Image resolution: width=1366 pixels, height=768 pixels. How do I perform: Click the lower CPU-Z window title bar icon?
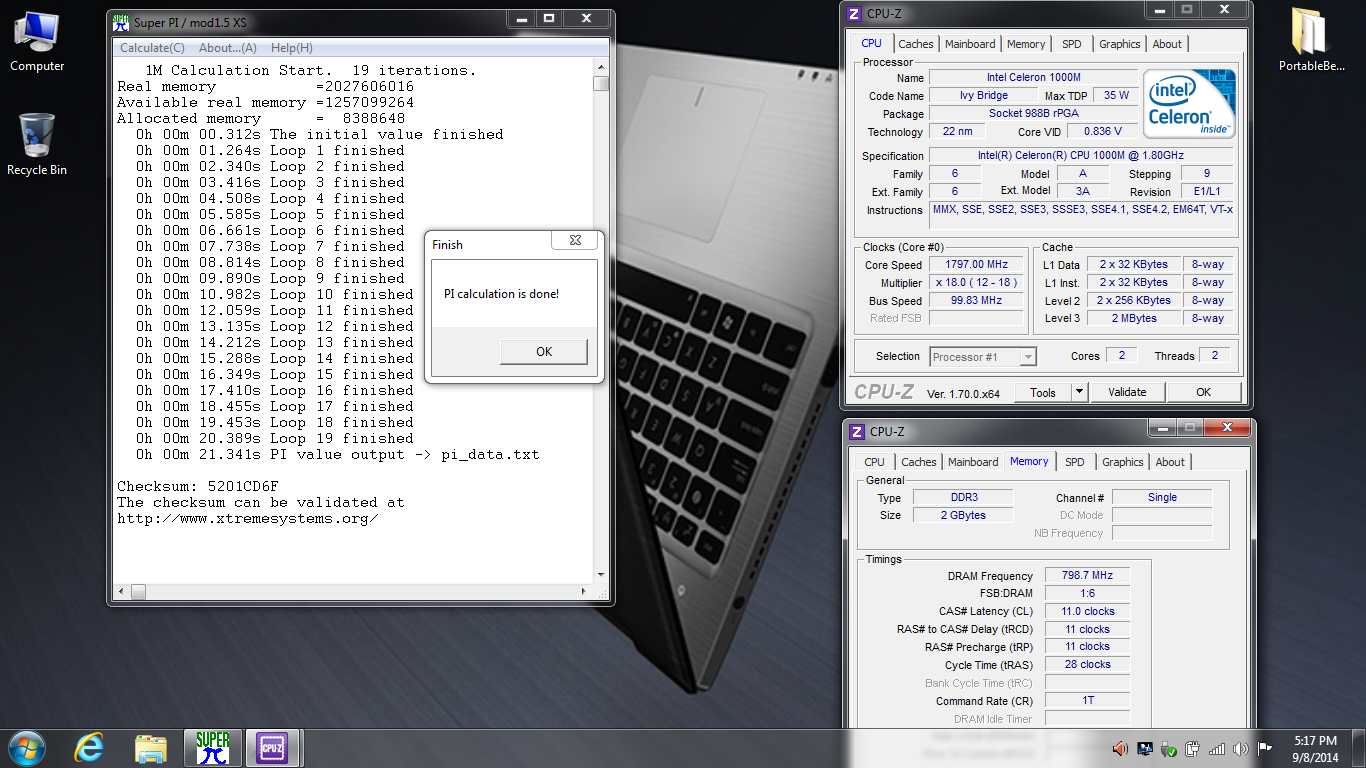[857, 431]
